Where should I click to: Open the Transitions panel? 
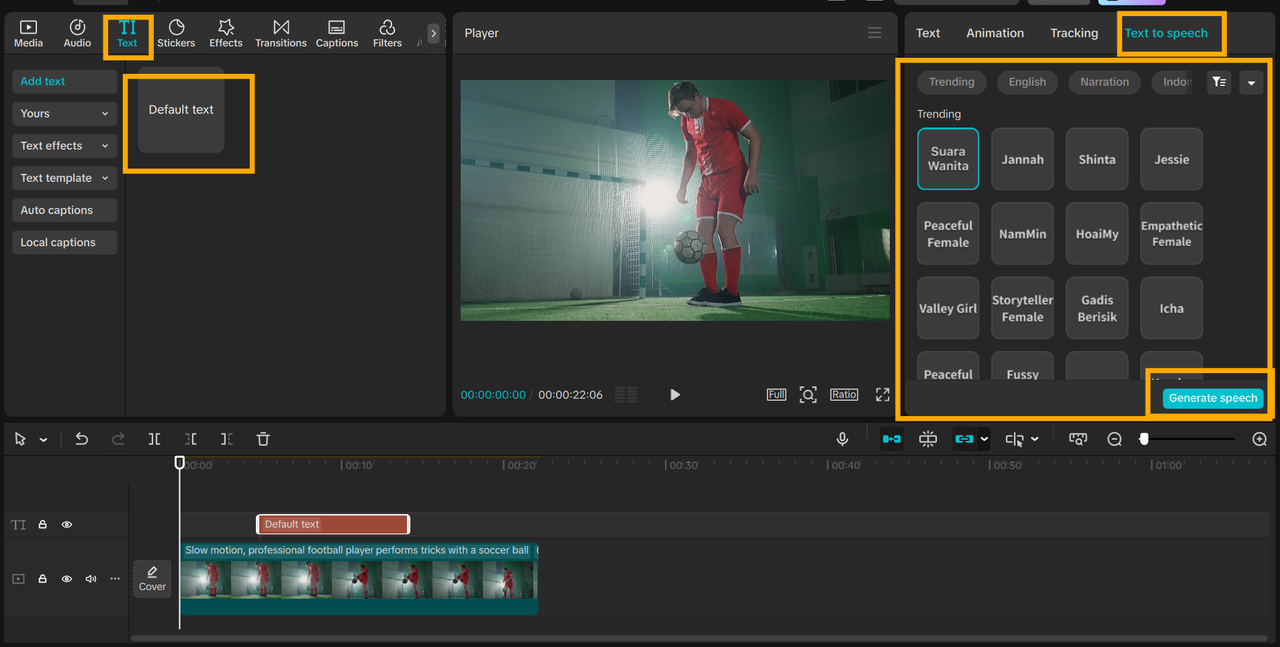coord(280,33)
